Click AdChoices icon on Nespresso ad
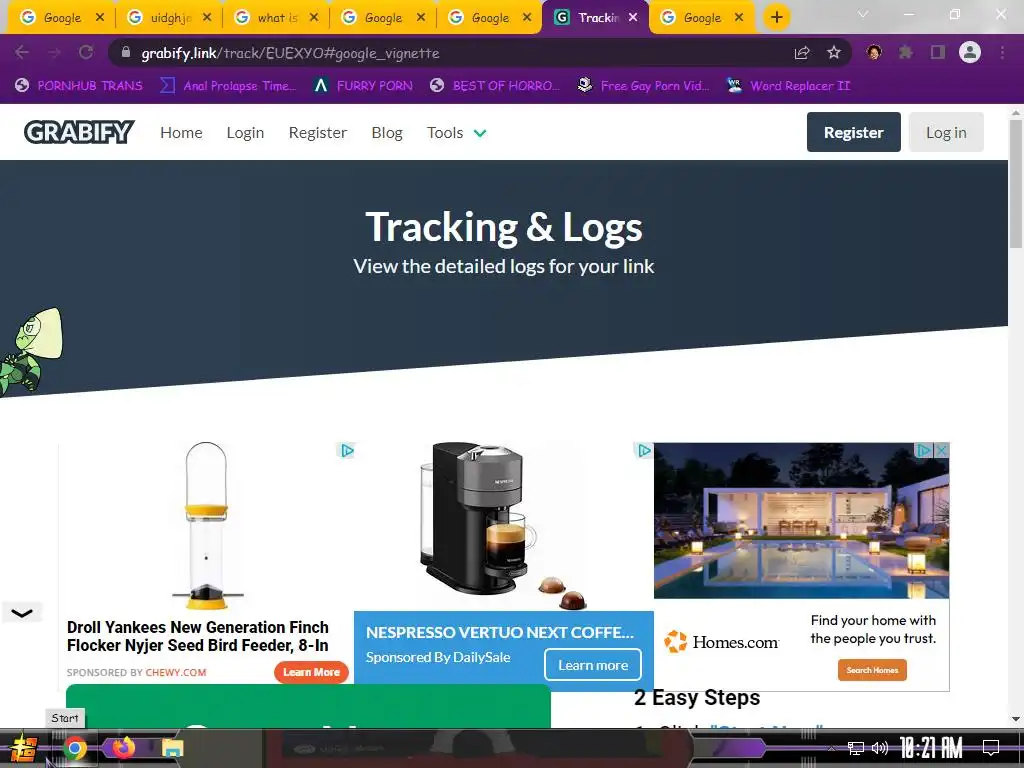 point(644,451)
